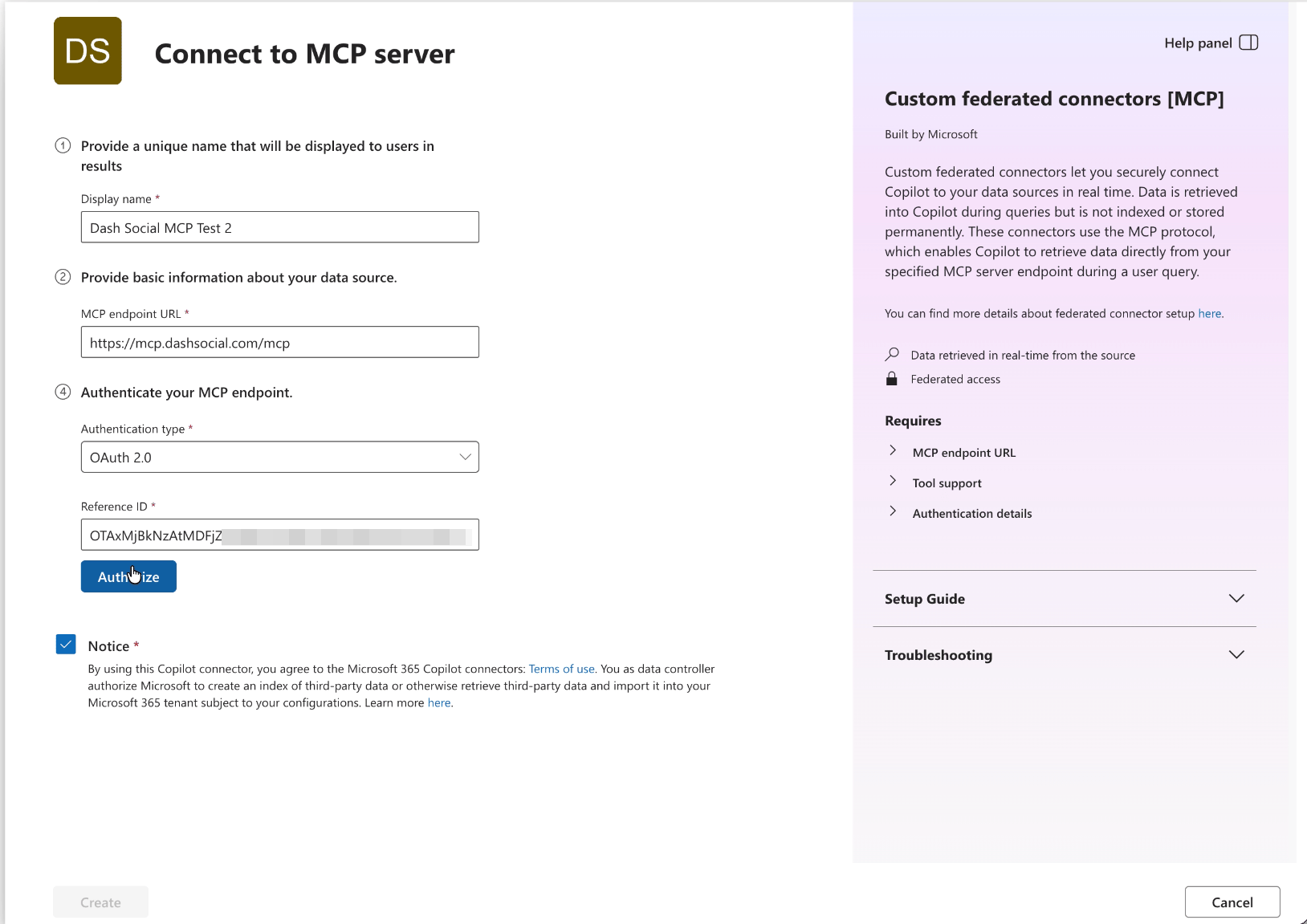Click the Requires heading
1307x924 pixels.
[x=913, y=421]
